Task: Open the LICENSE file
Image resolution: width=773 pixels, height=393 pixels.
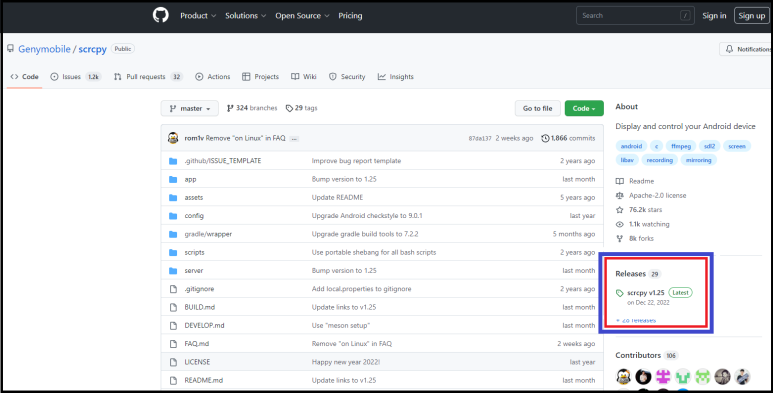Action: 197,361
